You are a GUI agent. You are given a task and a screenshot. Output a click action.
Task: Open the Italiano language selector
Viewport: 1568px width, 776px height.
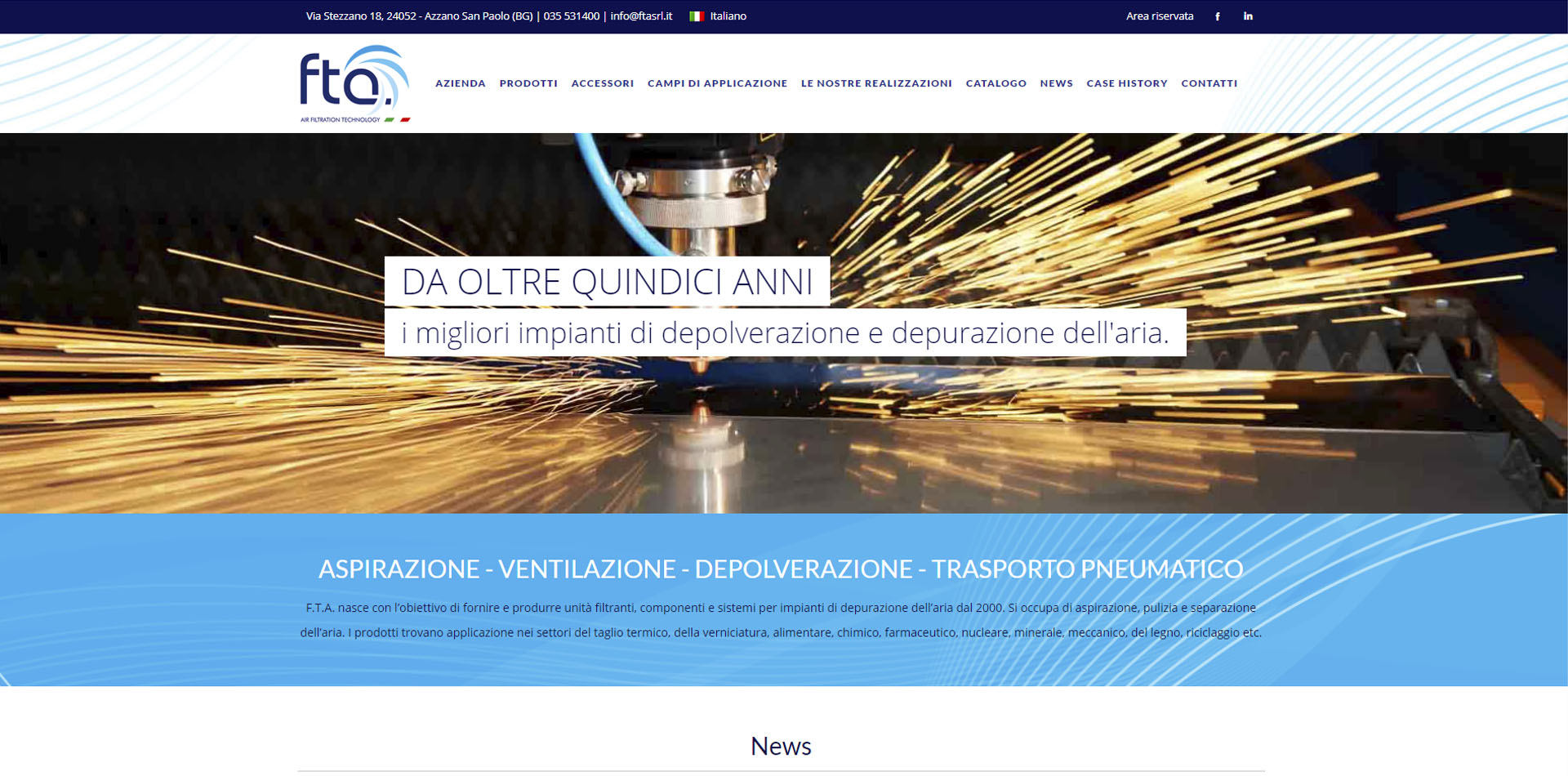point(718,16)
